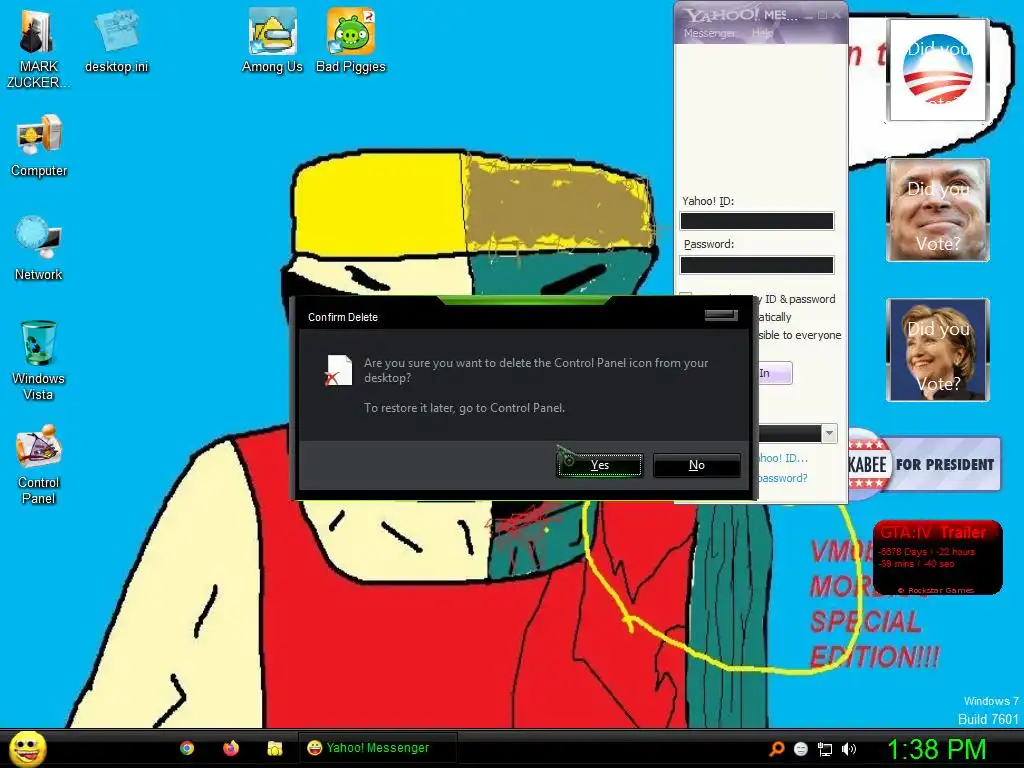
Task: Click the document icon in Confirm Delete dialog
Action: [x=339, y=370]
